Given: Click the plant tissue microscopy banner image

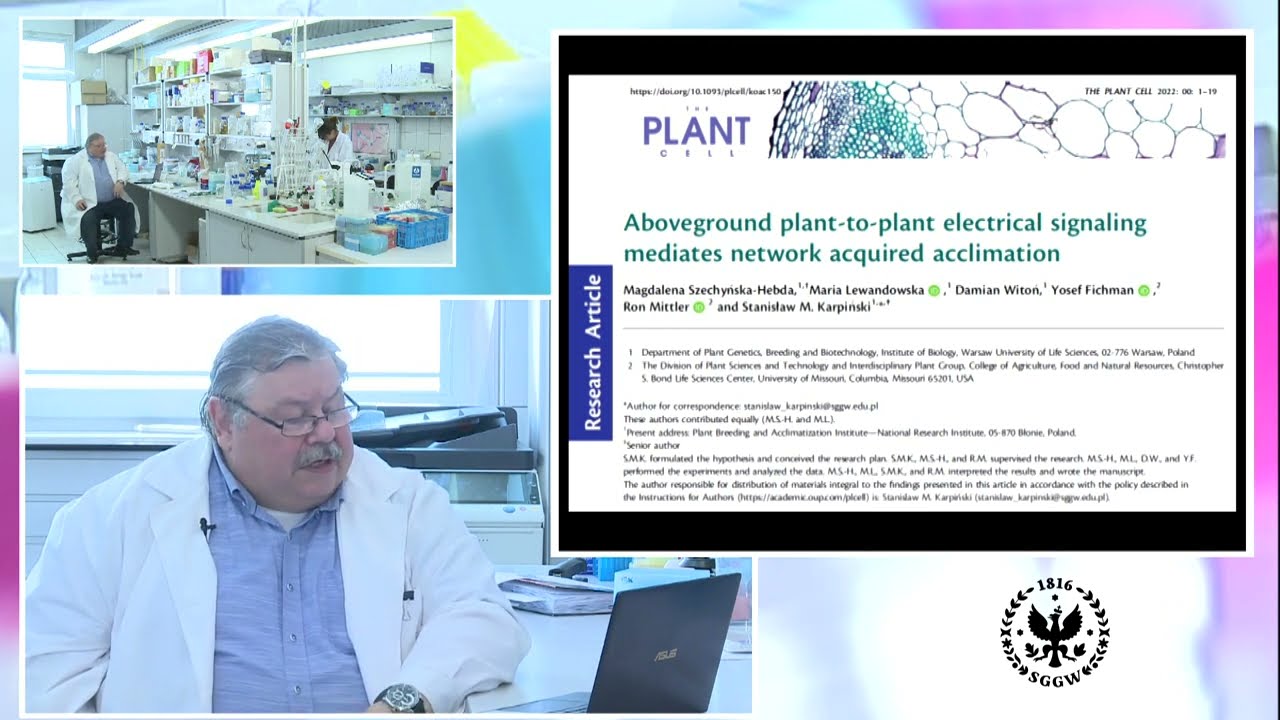Looking at the screenshot, I should click(997, 119).
